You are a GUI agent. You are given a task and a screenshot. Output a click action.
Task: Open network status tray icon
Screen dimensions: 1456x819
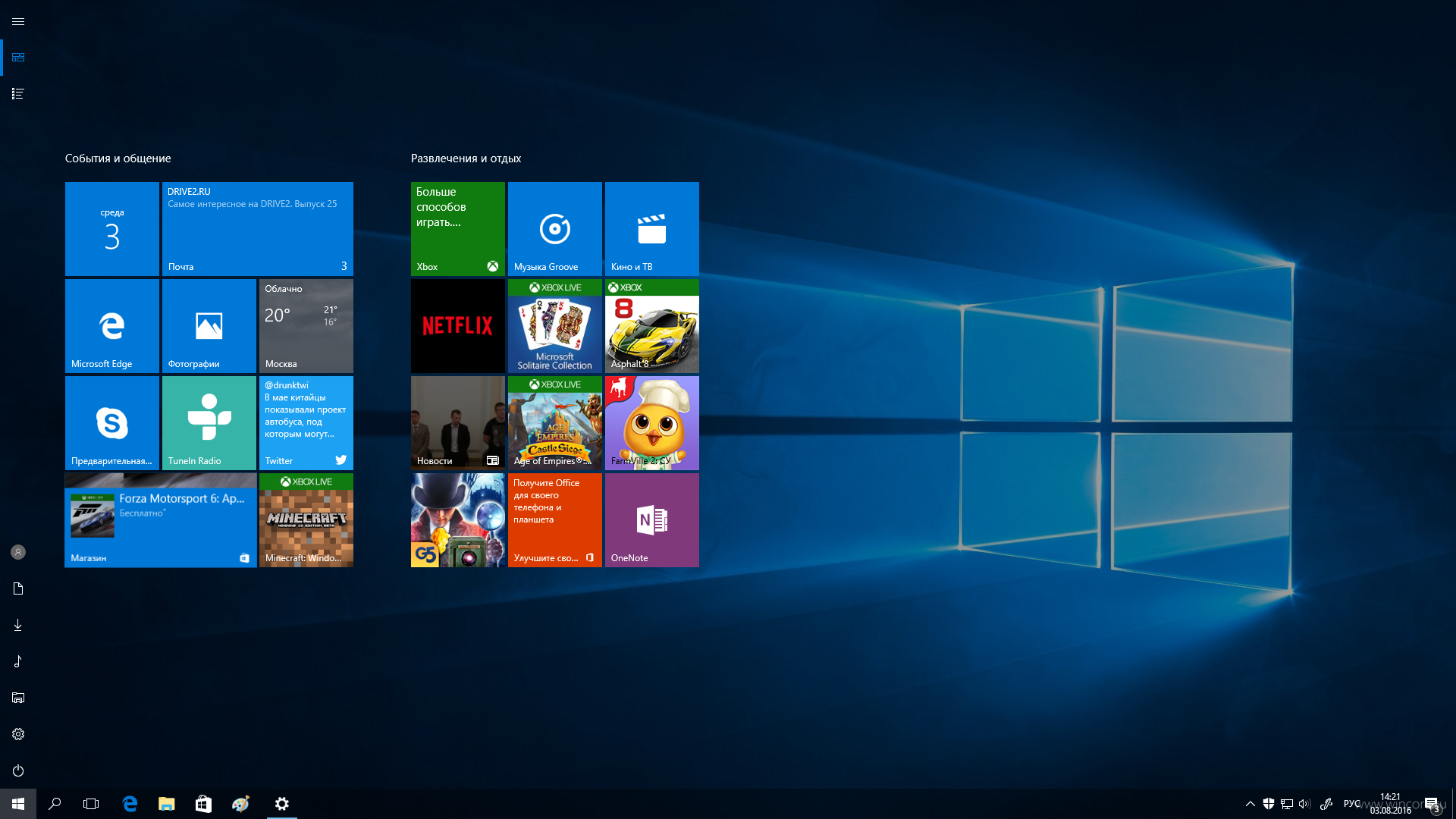pos(1287,804)
